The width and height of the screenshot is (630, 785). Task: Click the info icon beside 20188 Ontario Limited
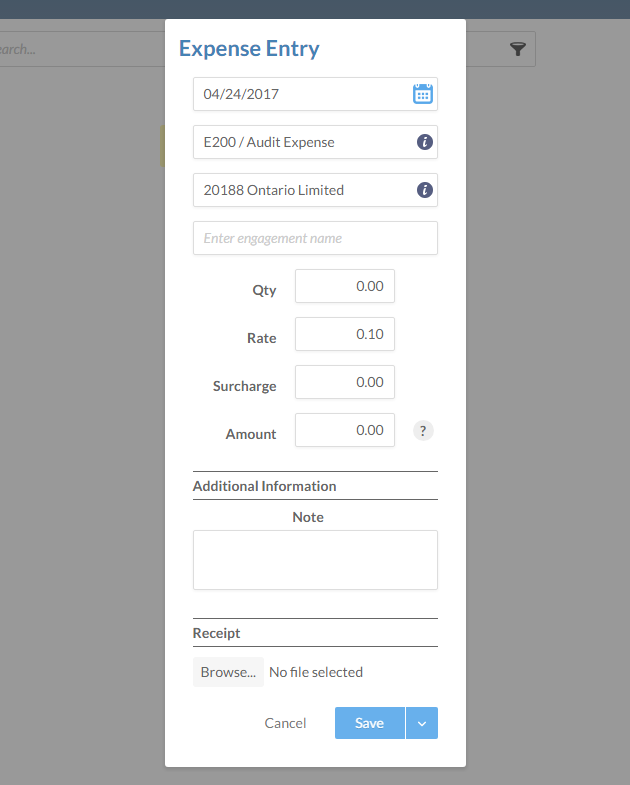[x=424, y=190]
